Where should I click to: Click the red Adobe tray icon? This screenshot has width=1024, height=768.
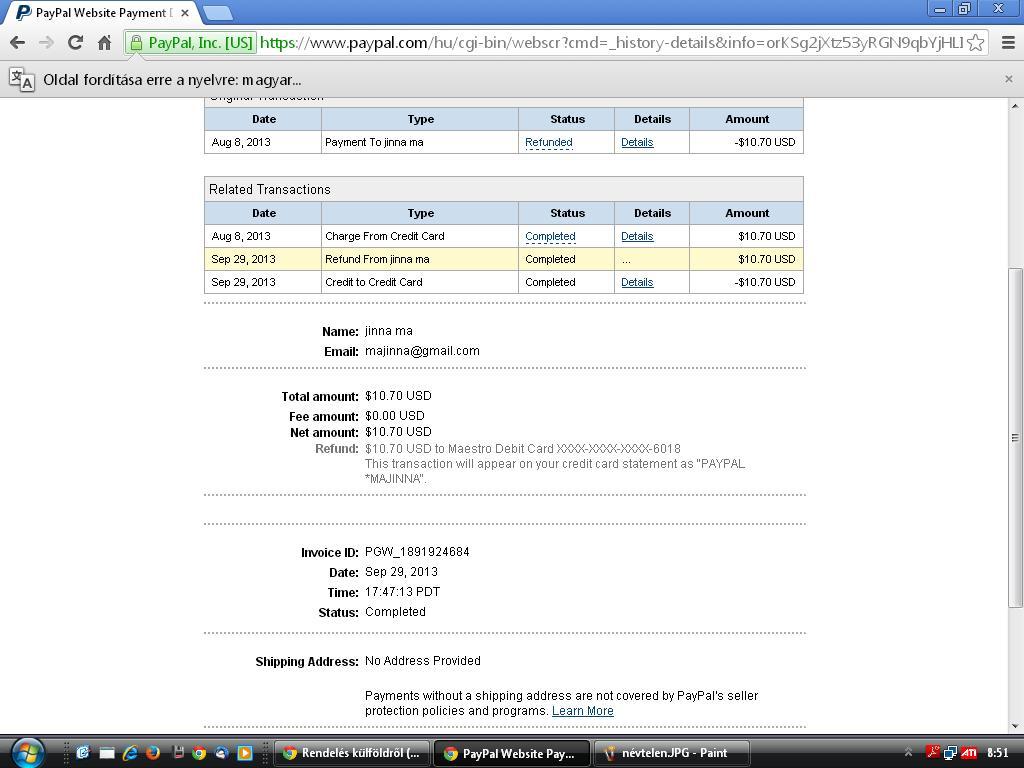pos(933,753)
